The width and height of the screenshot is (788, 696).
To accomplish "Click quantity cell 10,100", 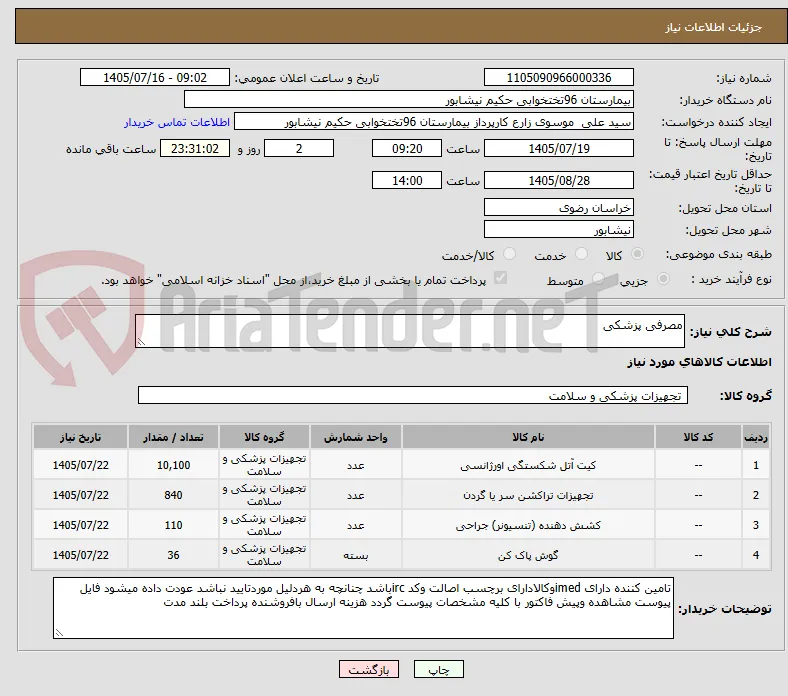I will (173, 465).
